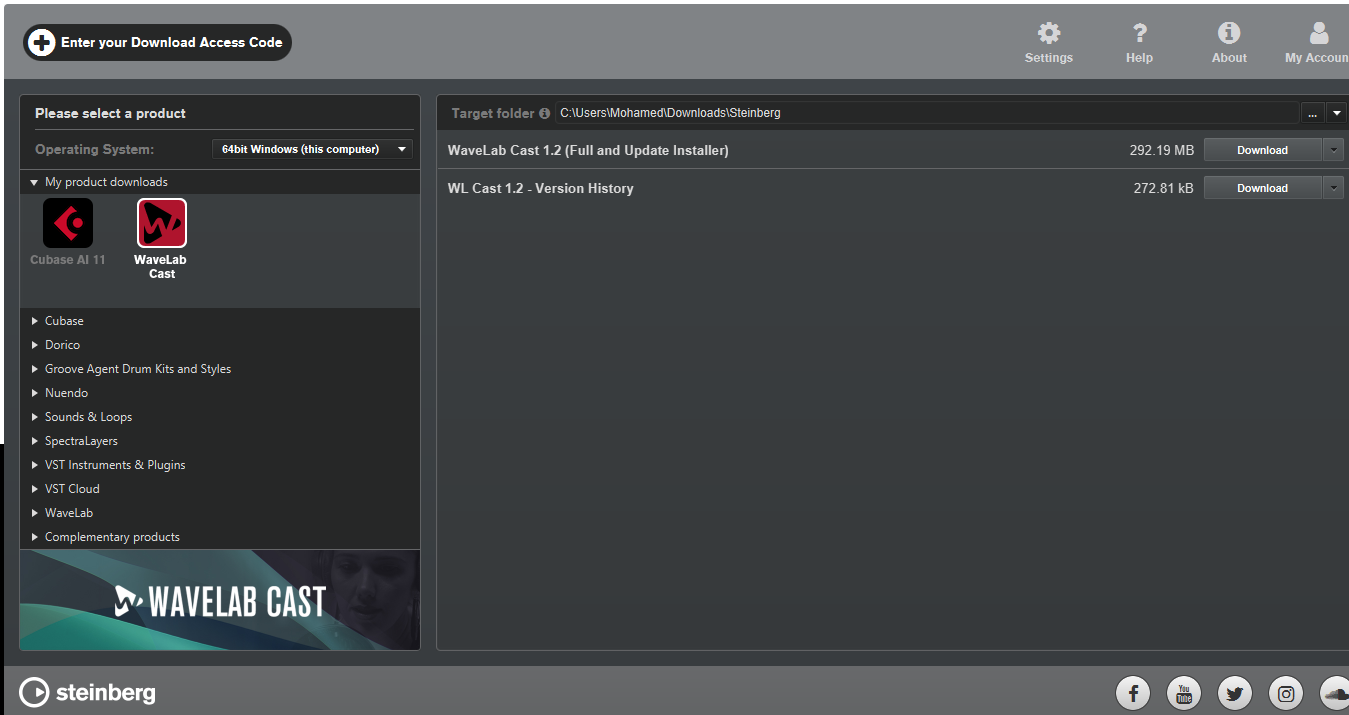Viewport: 1349px width, 715px height.
Task: Expand Groove Agent Drum Kits and Styles
Action: (35, 369)
